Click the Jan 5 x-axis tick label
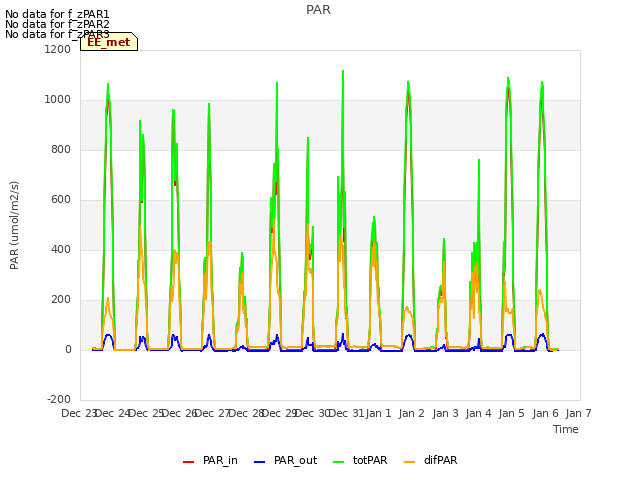The image size is (640, 480). point(511,413)
